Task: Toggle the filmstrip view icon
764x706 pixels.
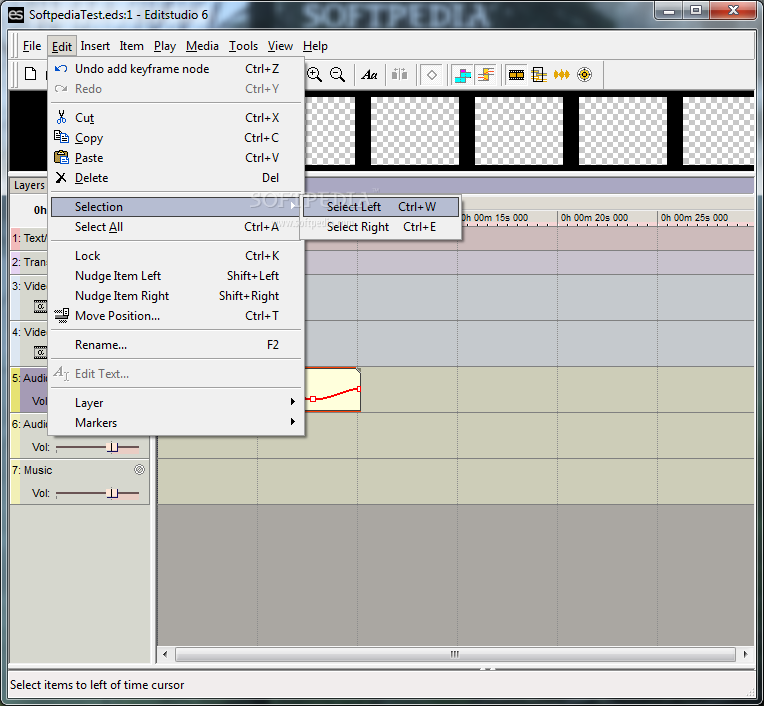Action: tap(516, 75)
